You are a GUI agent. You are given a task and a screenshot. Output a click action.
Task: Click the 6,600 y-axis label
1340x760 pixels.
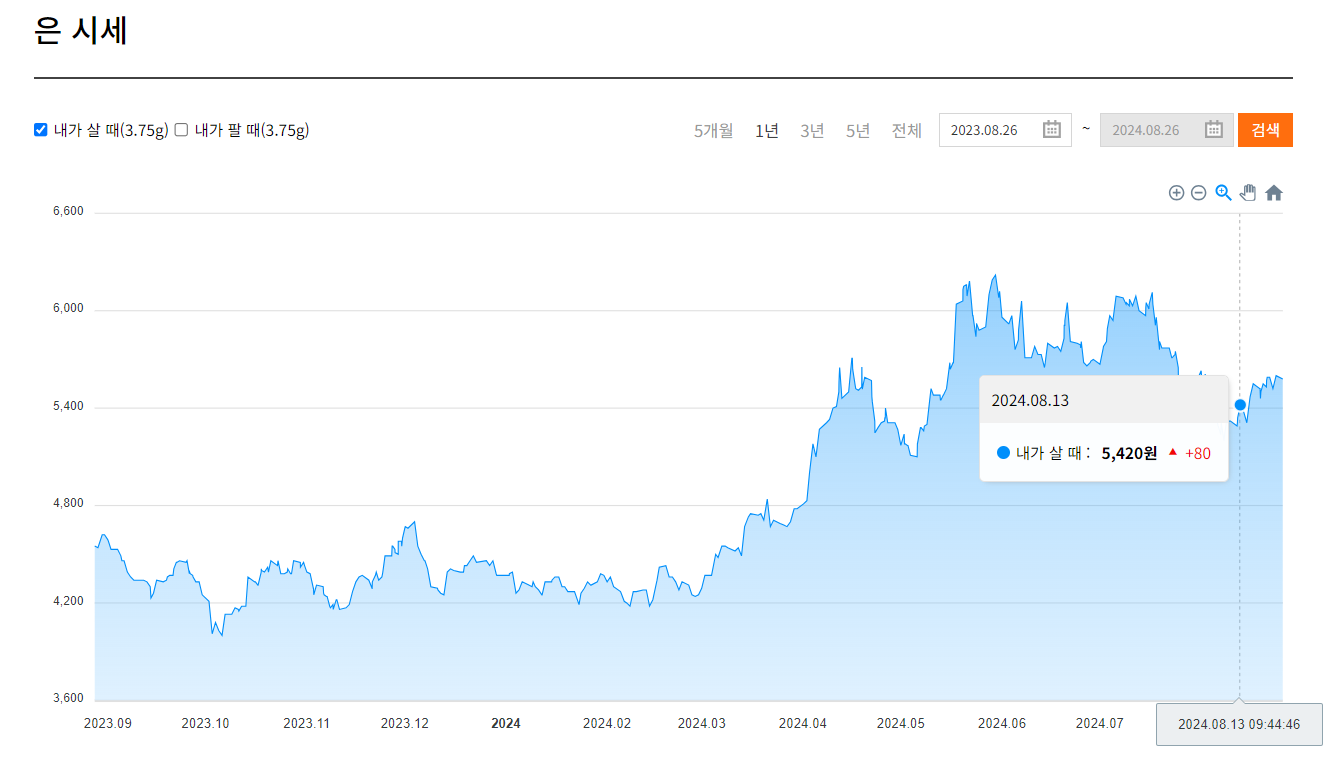point(68,212)
